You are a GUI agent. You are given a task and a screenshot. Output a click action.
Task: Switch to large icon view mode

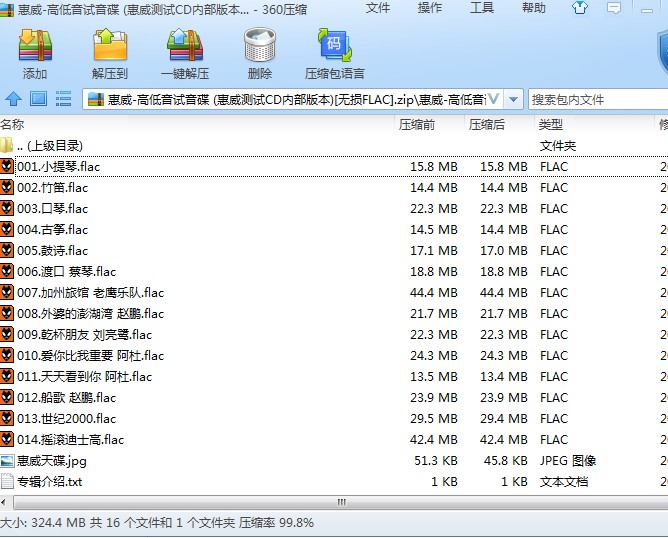38,99
